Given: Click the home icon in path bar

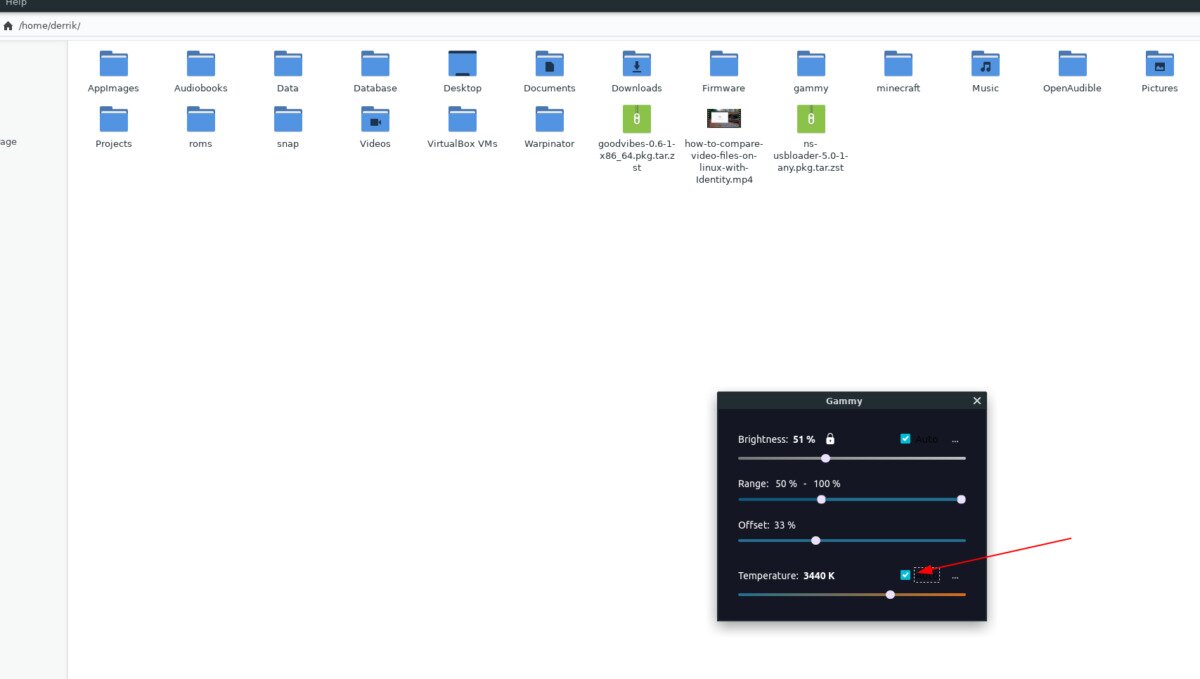Looking at the screenshot, I should click(x=8, y=25).
